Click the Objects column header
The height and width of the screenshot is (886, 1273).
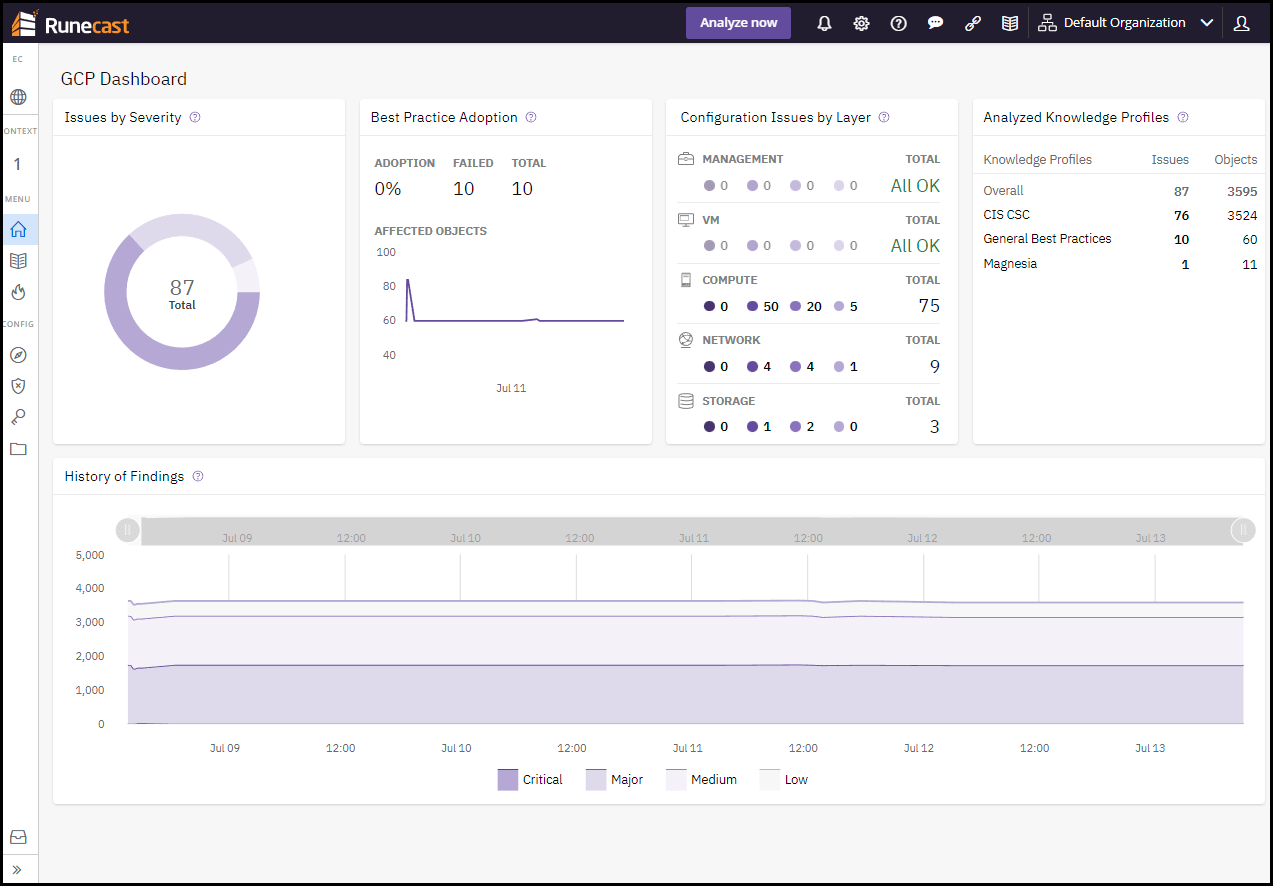point(1236,159)
